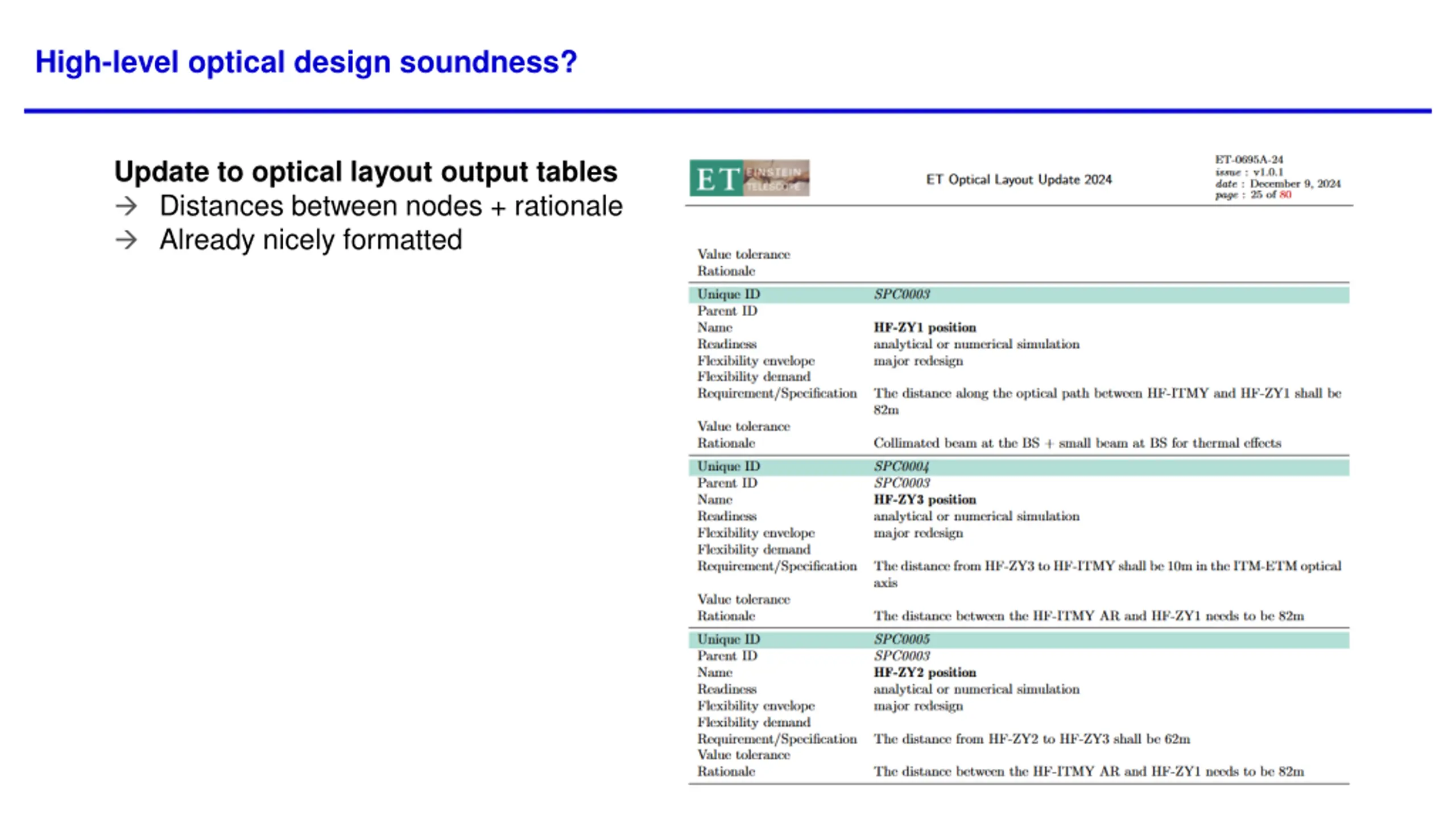Select the heading 'Update to optical layout output tables'
1456x819 pixels.
click(366, 172)
